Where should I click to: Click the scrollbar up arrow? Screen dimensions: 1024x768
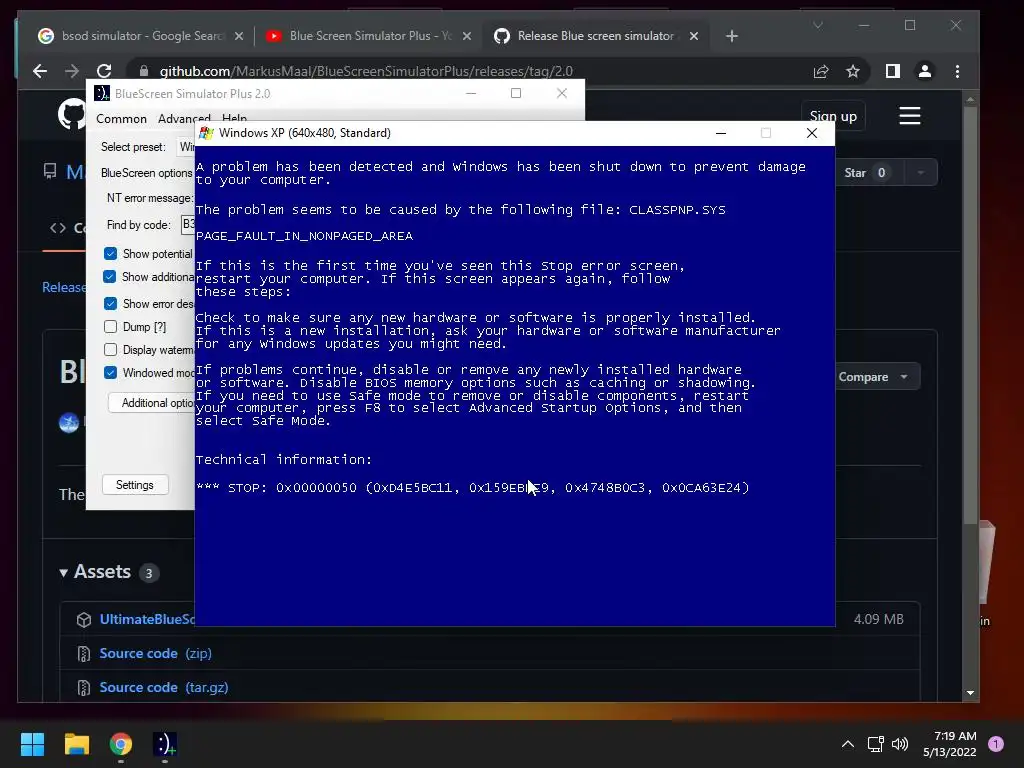(x=970, y=99)
